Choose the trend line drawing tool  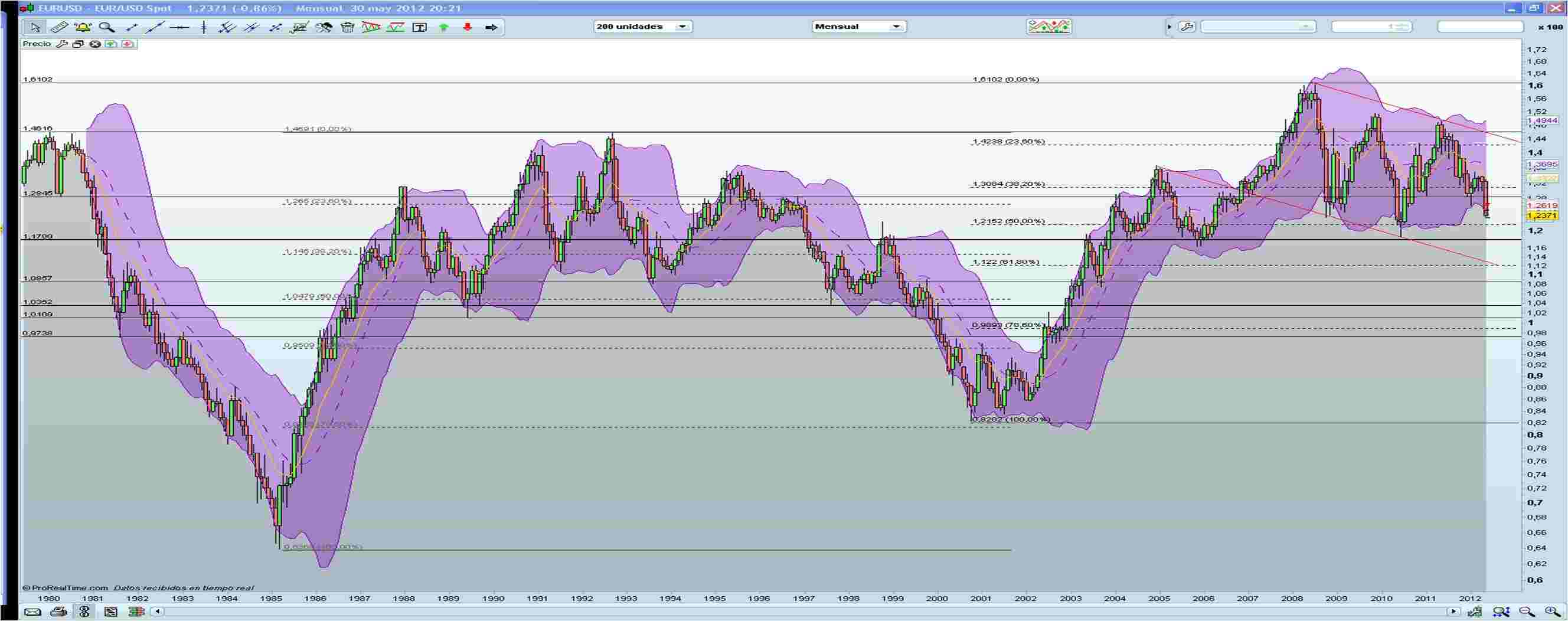pos(156,27)
